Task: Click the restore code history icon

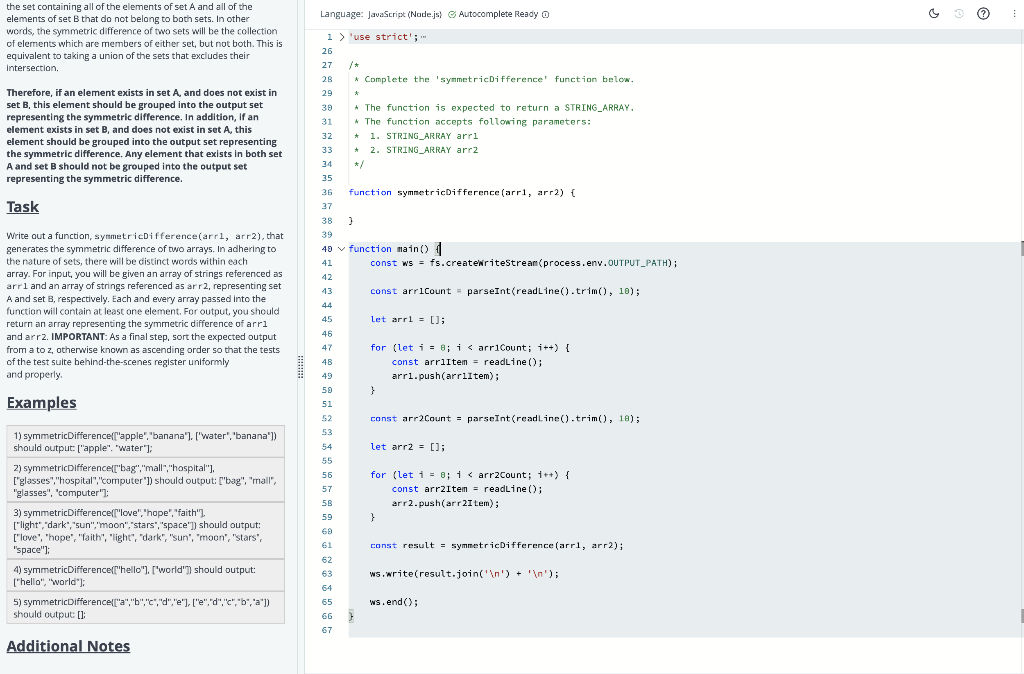Action: click(961, 13)
